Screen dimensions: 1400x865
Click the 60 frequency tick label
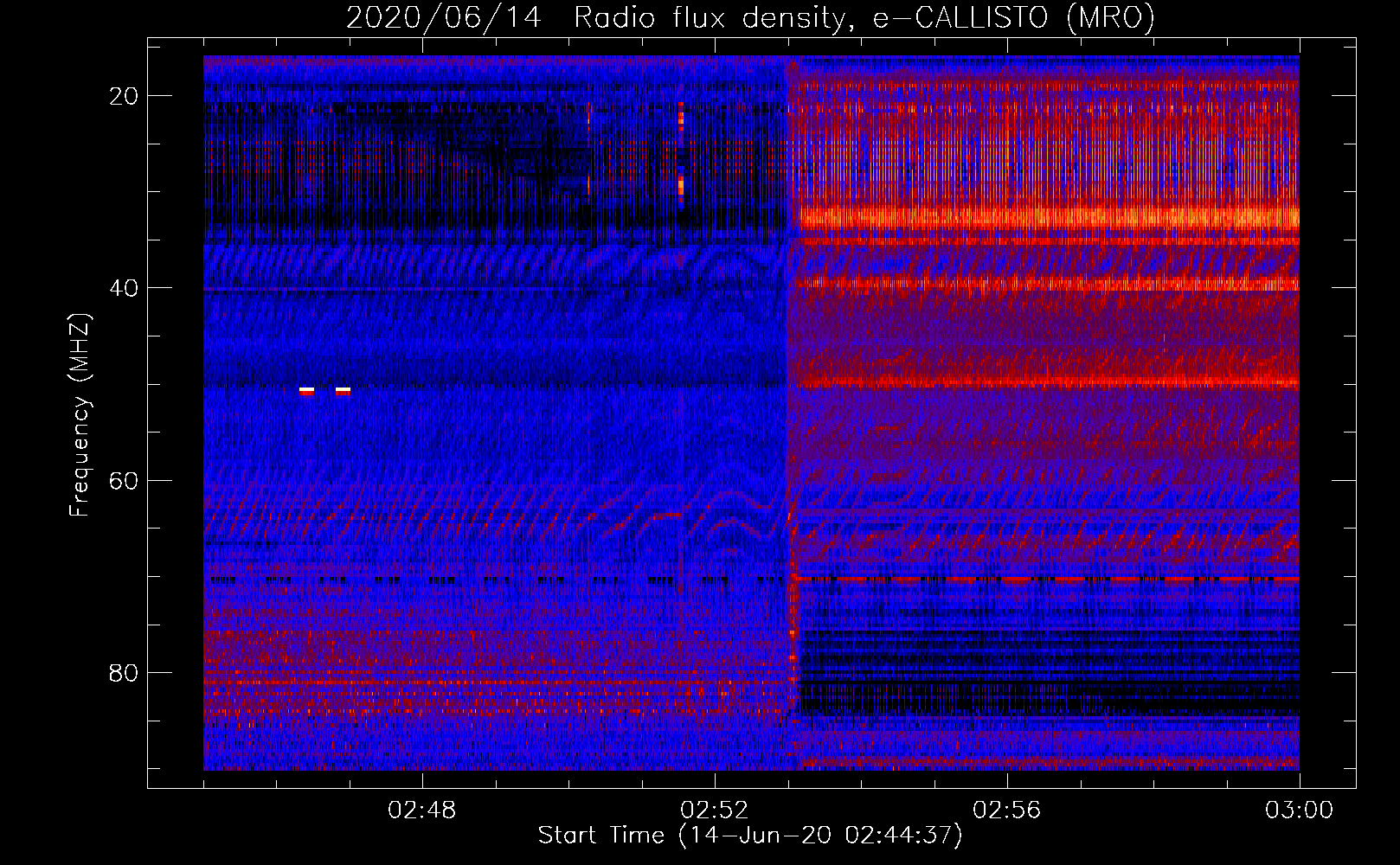pos(125,480)
